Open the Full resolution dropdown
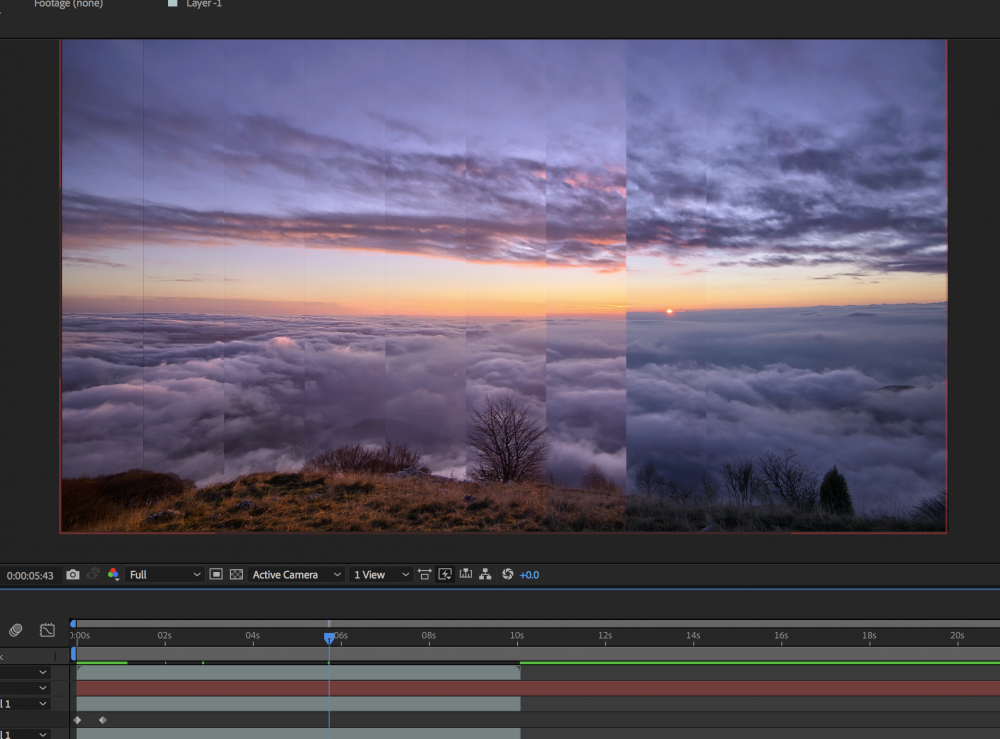1000x739 pixels. pyautogui.click(x=166, y=575)
